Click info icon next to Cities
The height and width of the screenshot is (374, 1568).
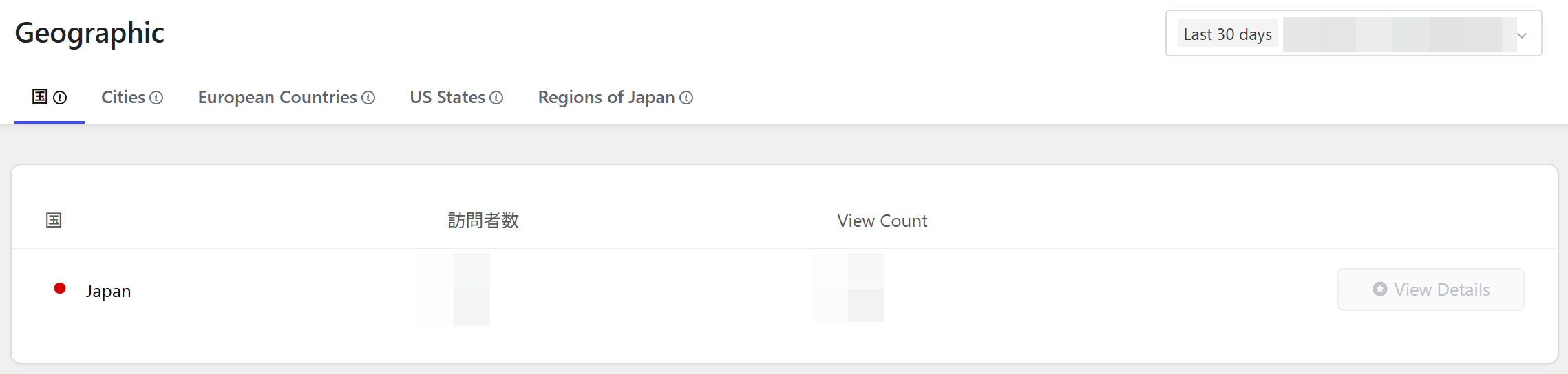156,98
